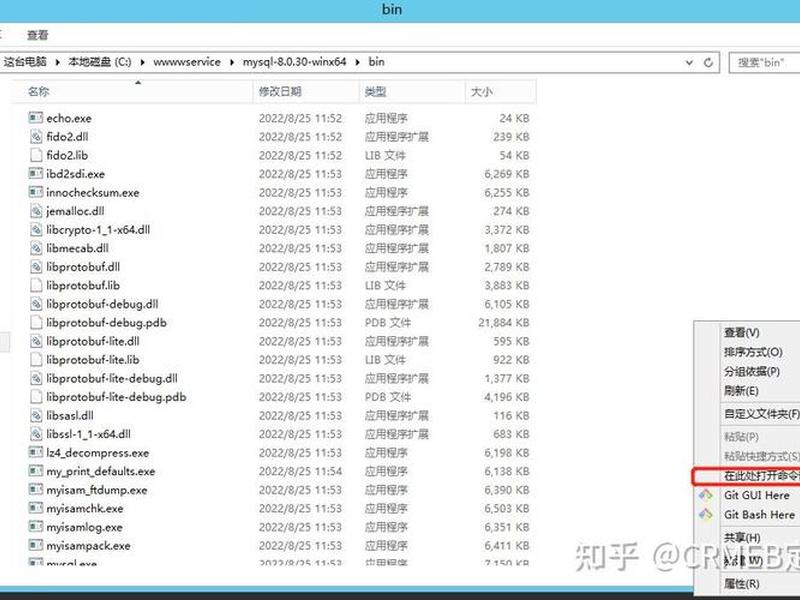Image resolution: width=800 pixels, height=600 pixels.
Task: Click the libprotobuf-lite.lib file icon
Action: coord(36,360)
